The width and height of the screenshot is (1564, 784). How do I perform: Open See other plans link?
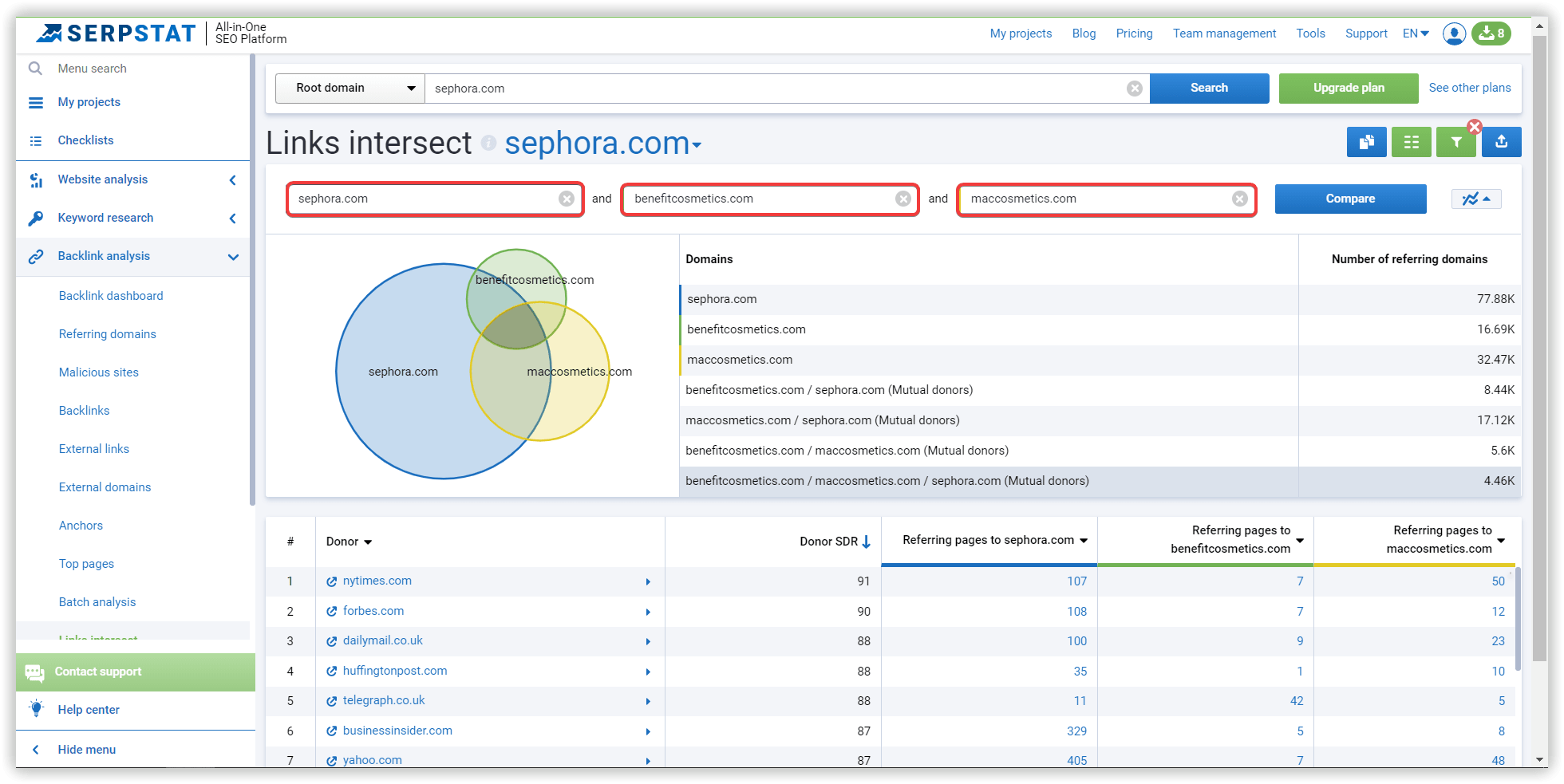click(x=1469, y=88)
